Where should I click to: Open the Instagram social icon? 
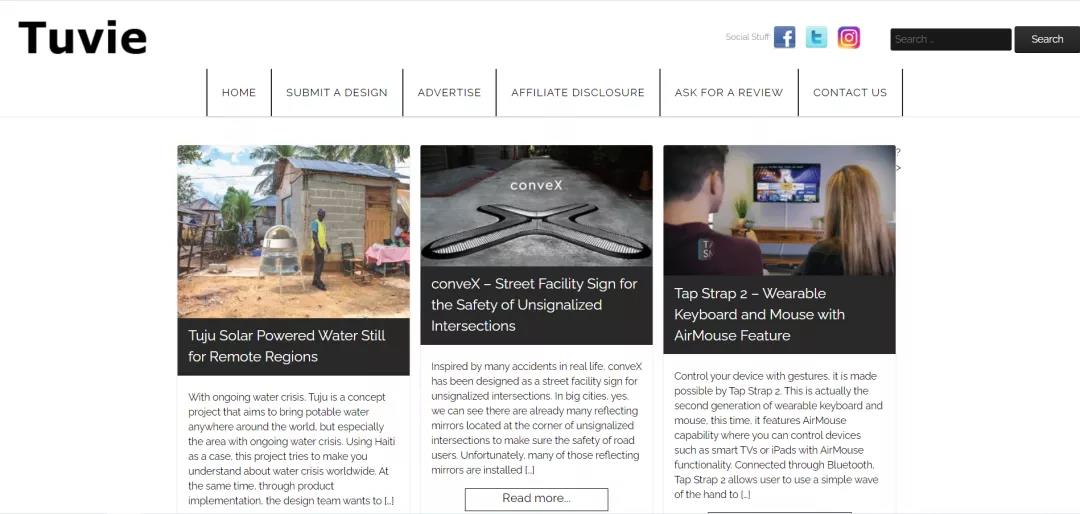coord(849,37)
